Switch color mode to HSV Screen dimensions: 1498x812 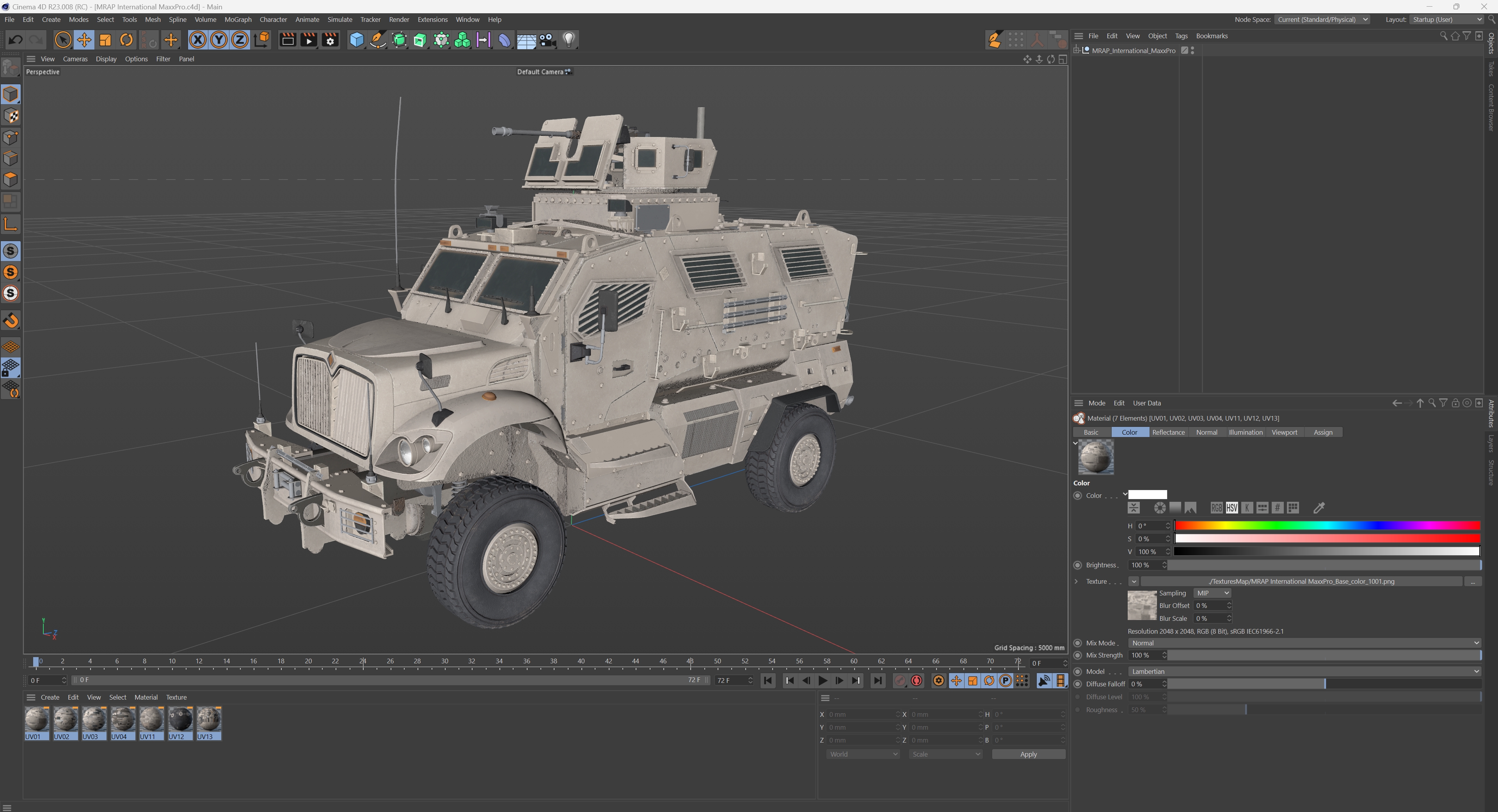[1231, 508]
